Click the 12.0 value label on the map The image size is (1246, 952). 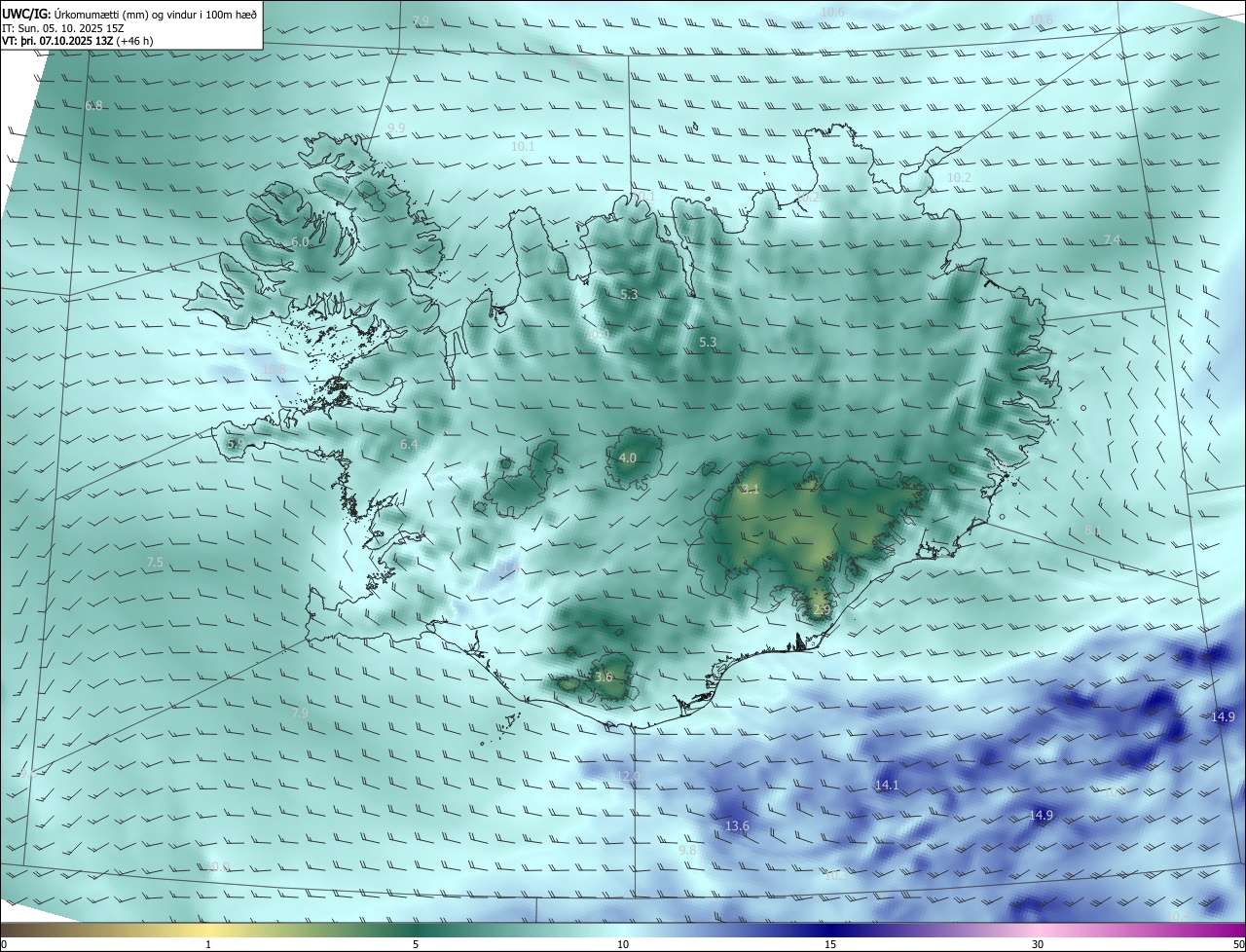point(629,776)
